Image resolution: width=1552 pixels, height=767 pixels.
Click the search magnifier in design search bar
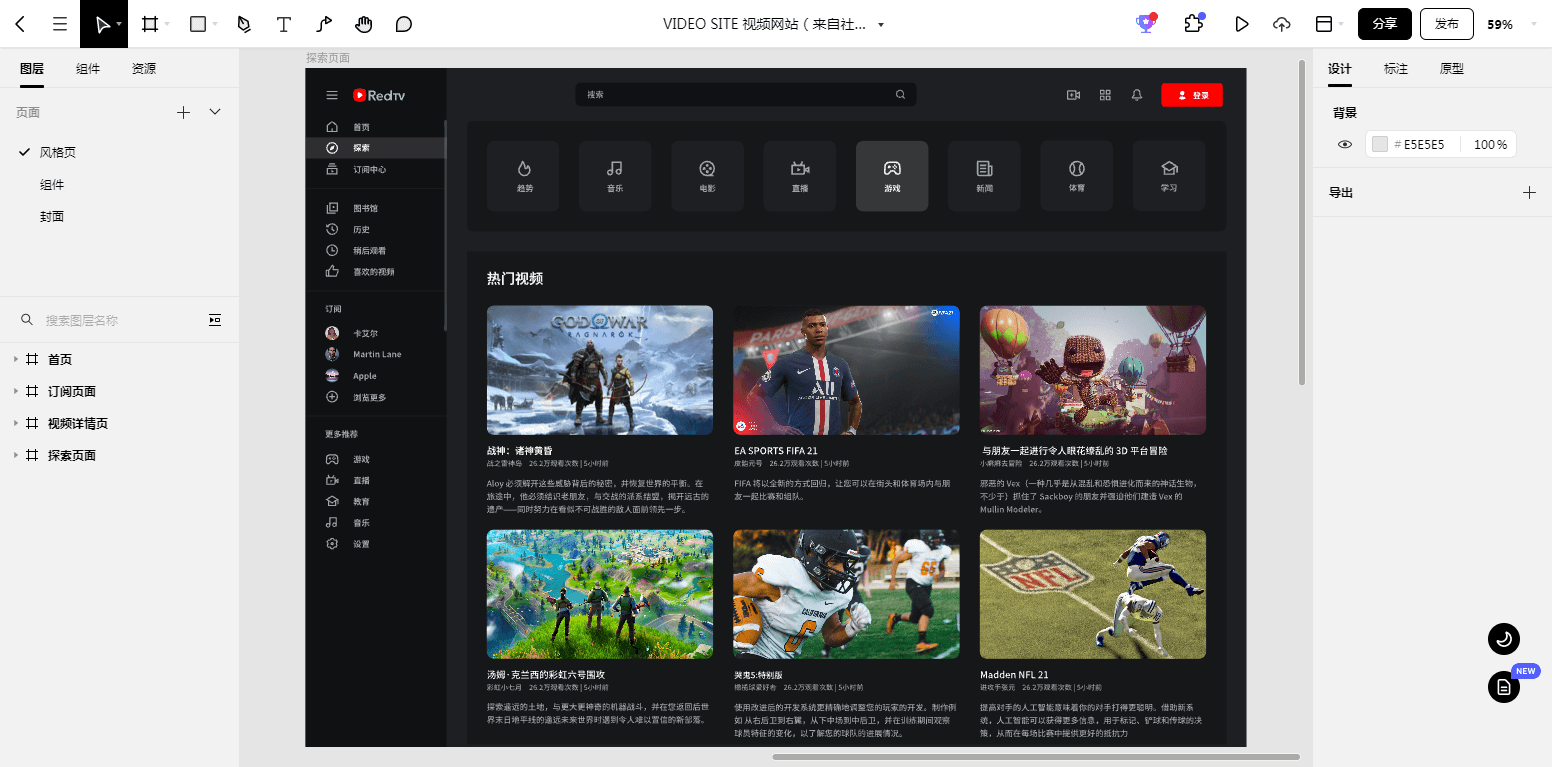click(900, 95)
